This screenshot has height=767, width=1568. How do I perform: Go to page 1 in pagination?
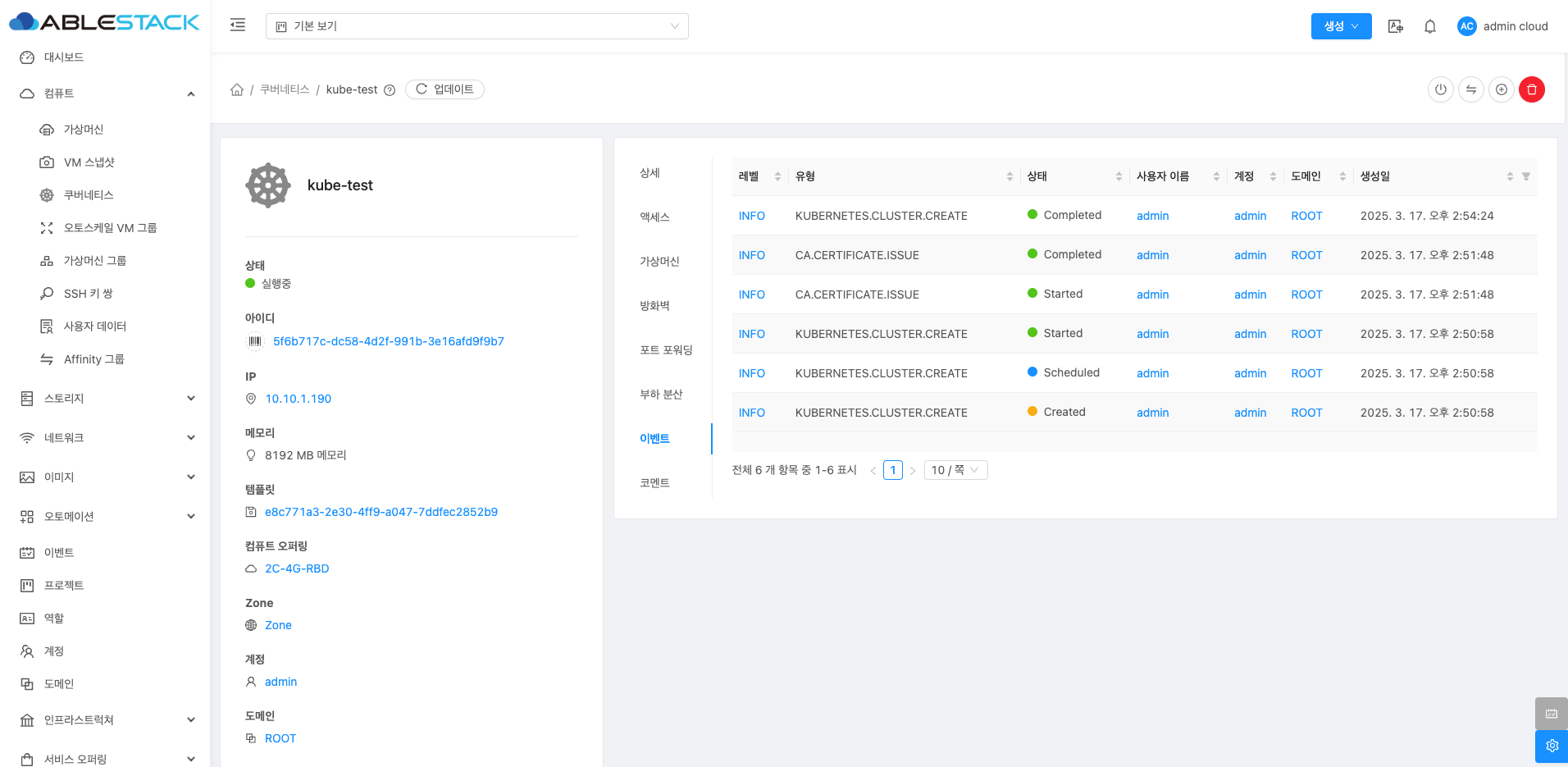(892, 470)
